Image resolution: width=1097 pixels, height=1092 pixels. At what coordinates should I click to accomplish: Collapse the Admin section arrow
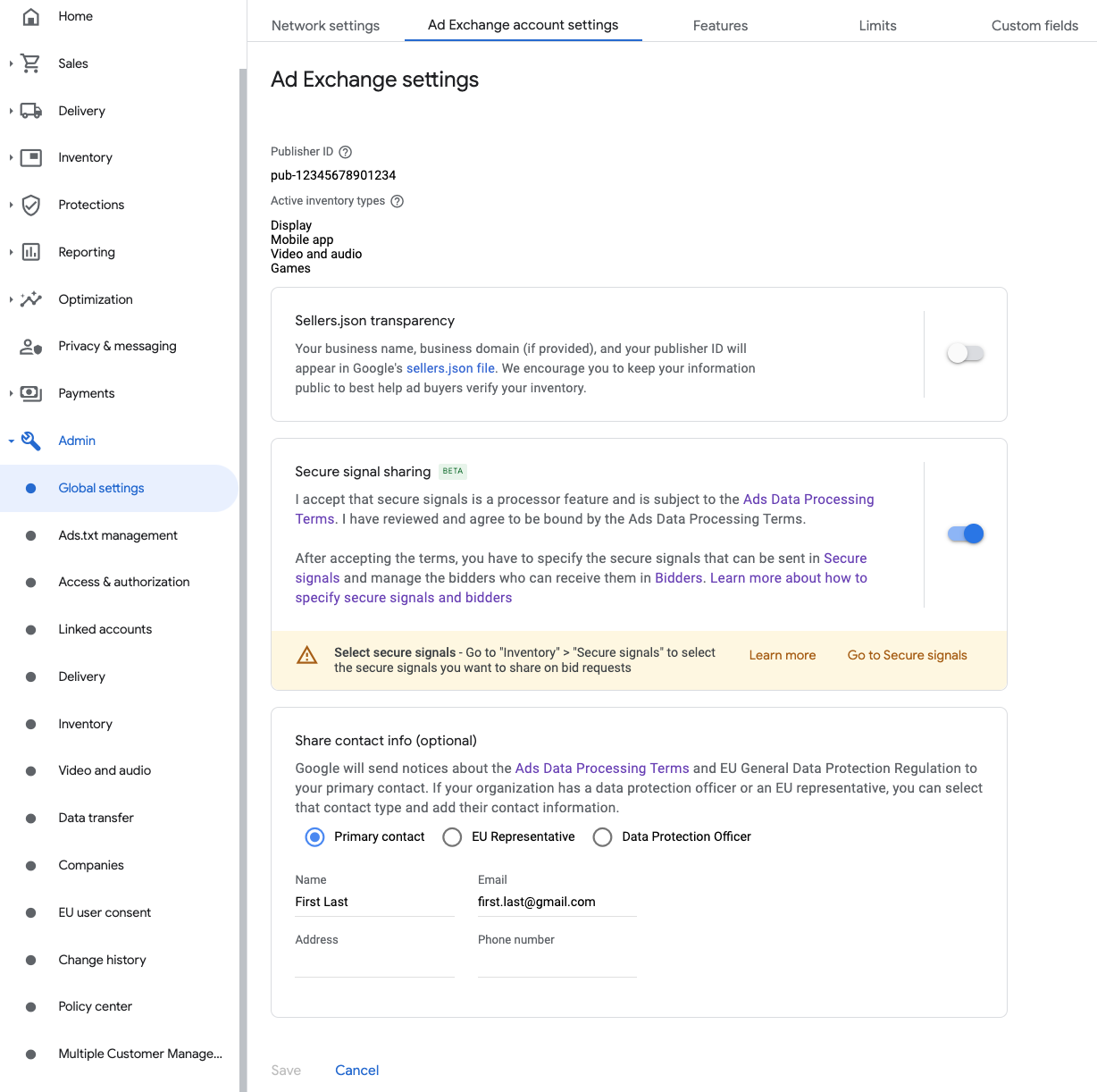(x=11, y=441)
